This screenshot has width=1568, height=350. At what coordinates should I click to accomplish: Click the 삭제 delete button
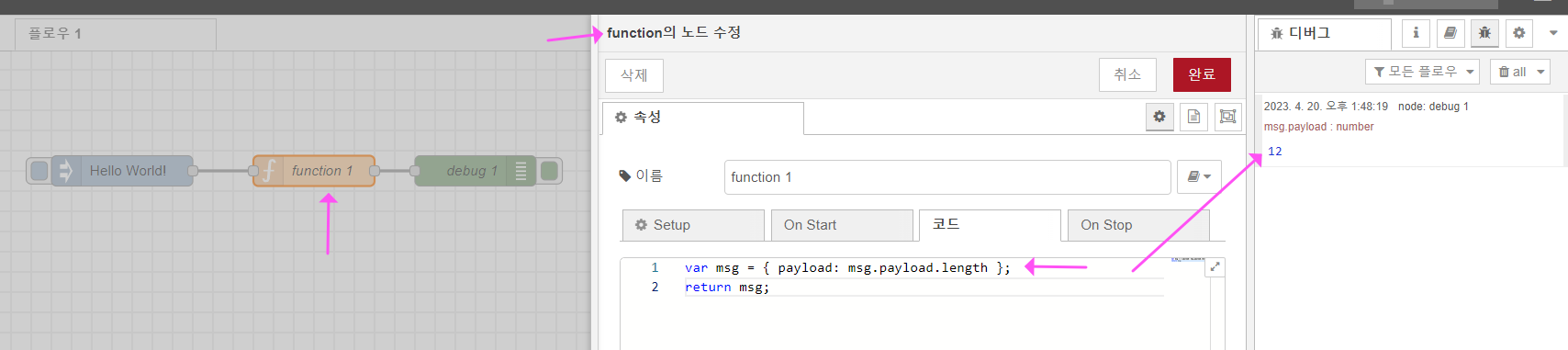tap(634, 75)
